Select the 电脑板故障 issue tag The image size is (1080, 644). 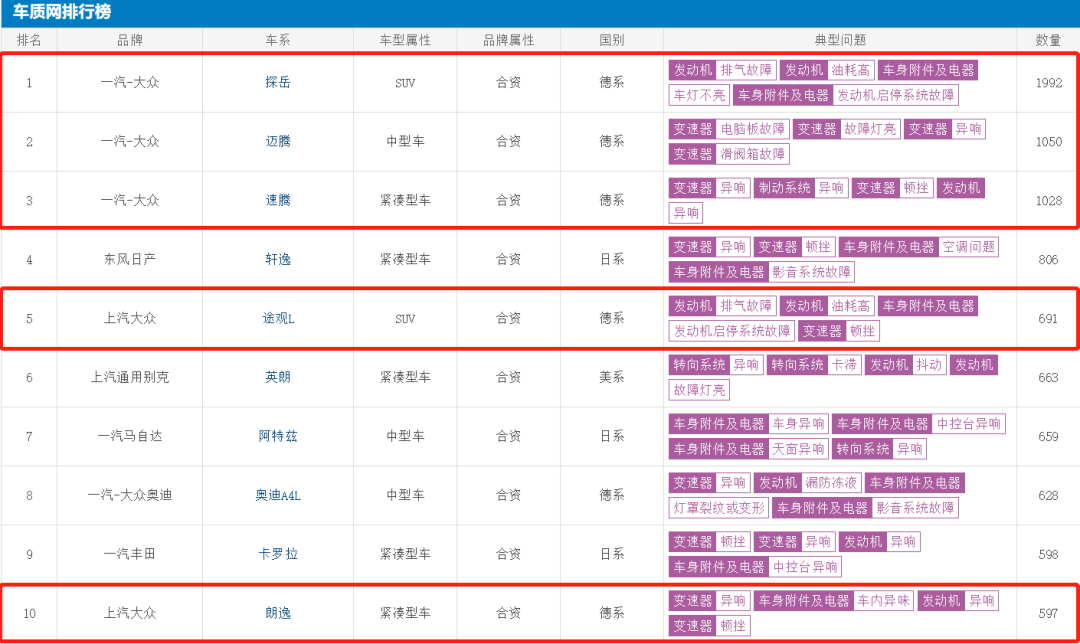tap(753, 129)
